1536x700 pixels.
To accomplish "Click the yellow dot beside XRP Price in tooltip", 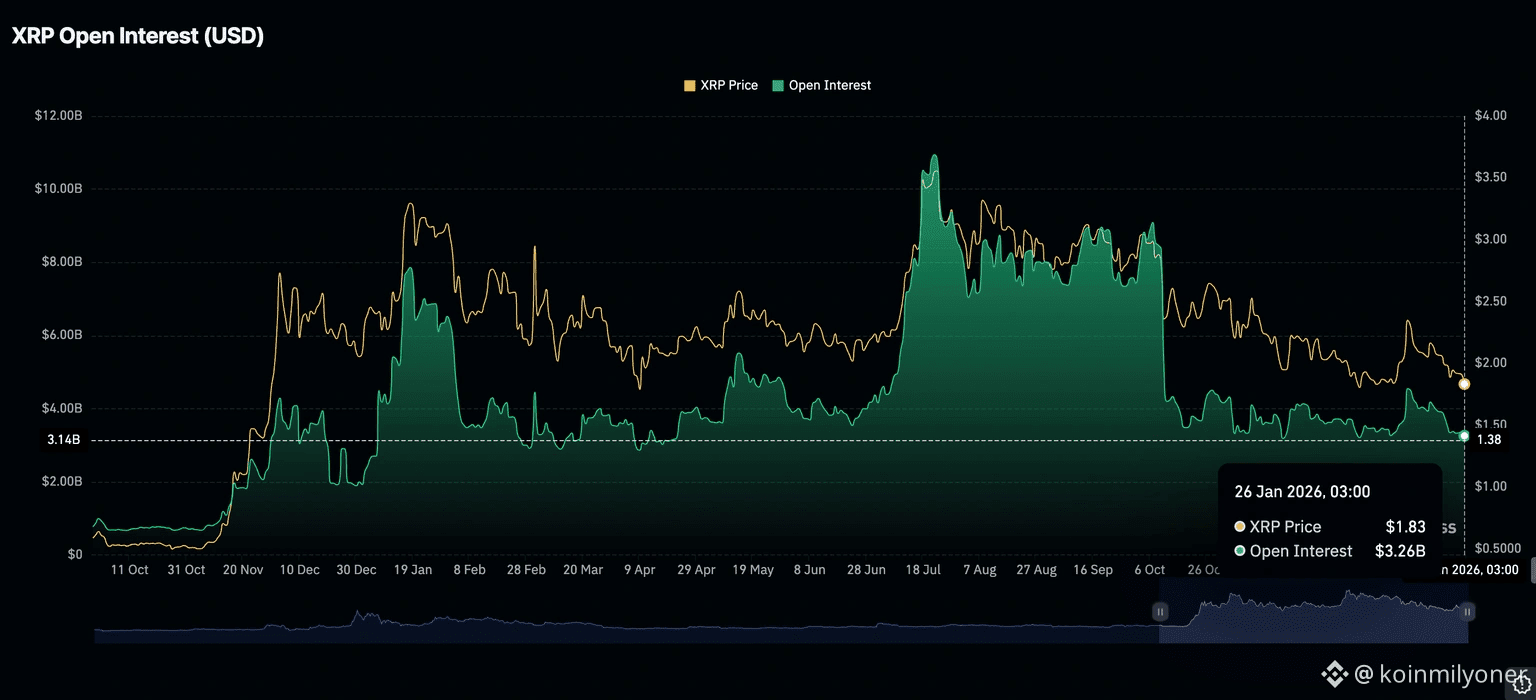I will pos(1240,526).
